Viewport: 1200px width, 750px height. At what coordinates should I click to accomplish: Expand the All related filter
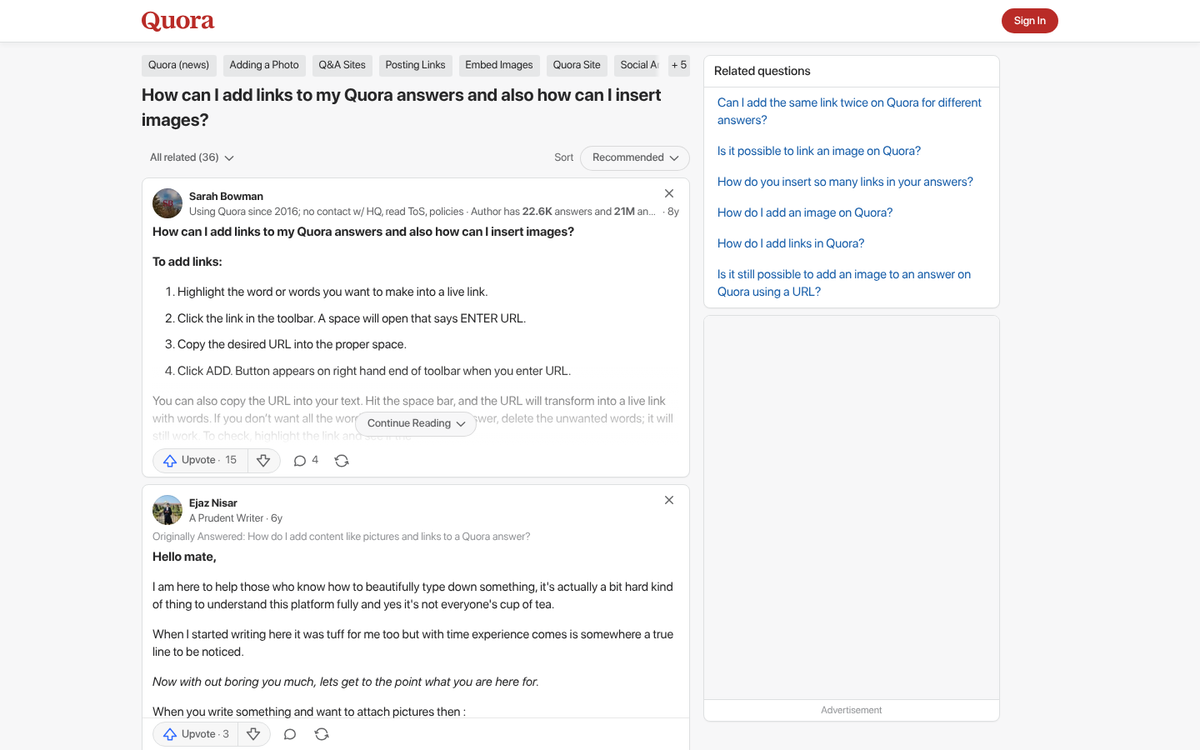190,157
